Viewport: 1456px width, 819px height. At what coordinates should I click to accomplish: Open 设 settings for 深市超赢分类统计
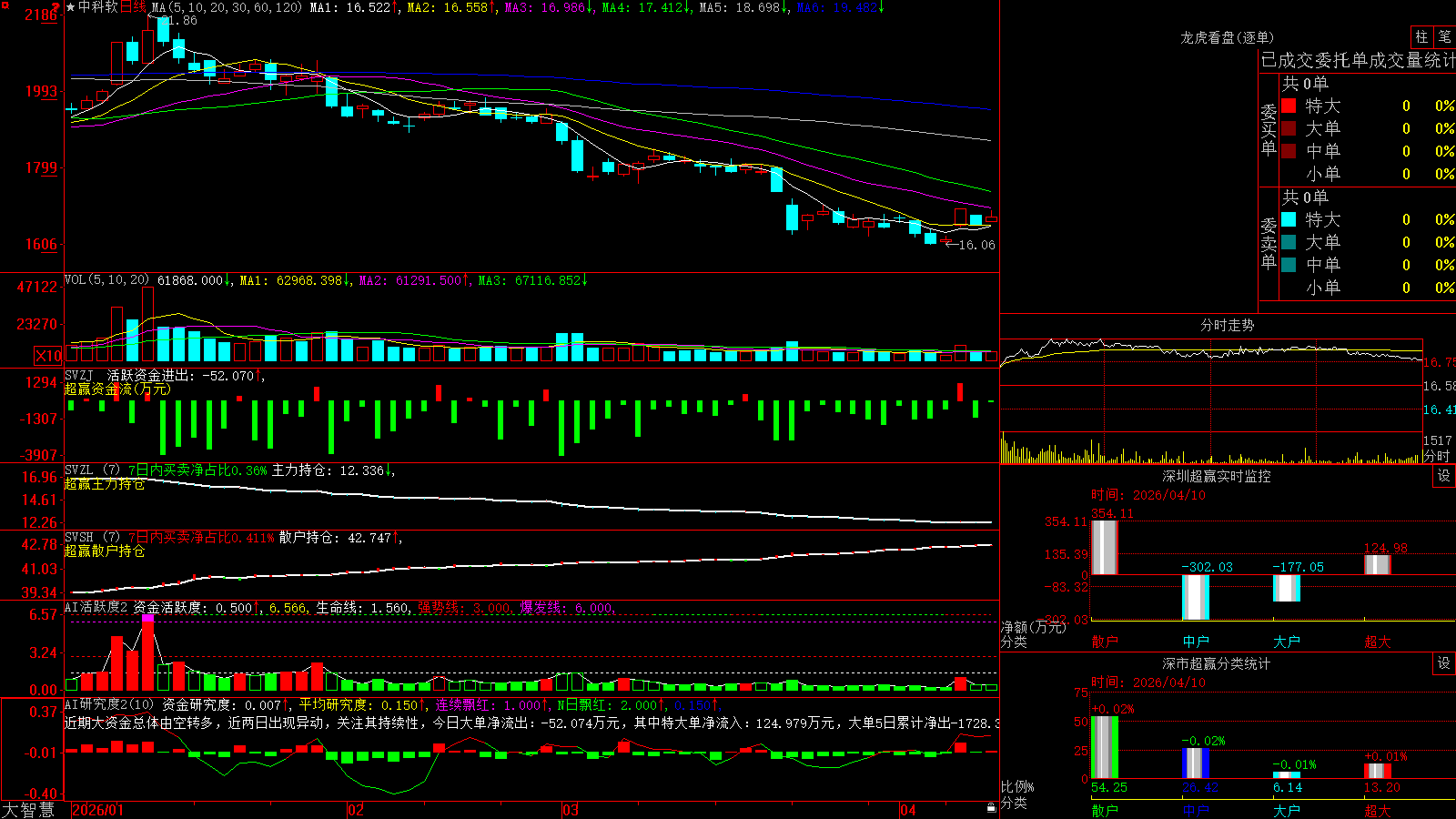click(x=1444, y=663)
